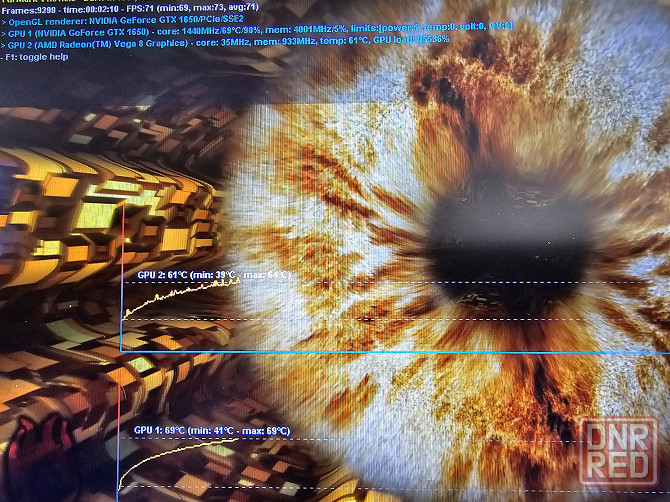Select the OpenGL renderer GTX 1650 line
670x502 pixels.
tap(123, 20)
